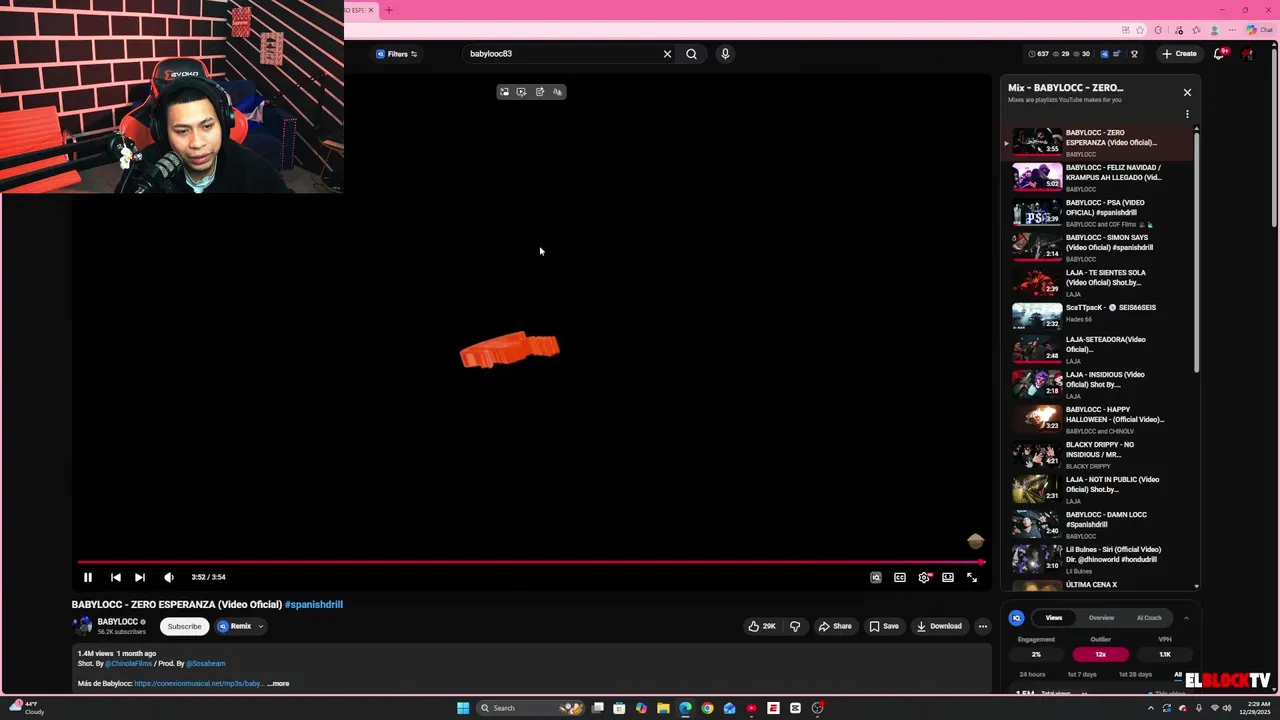Screen dimensions: 1280x720
Task: Open Copilot Chat in browser toolbar
Action: tap(1259, 30)
